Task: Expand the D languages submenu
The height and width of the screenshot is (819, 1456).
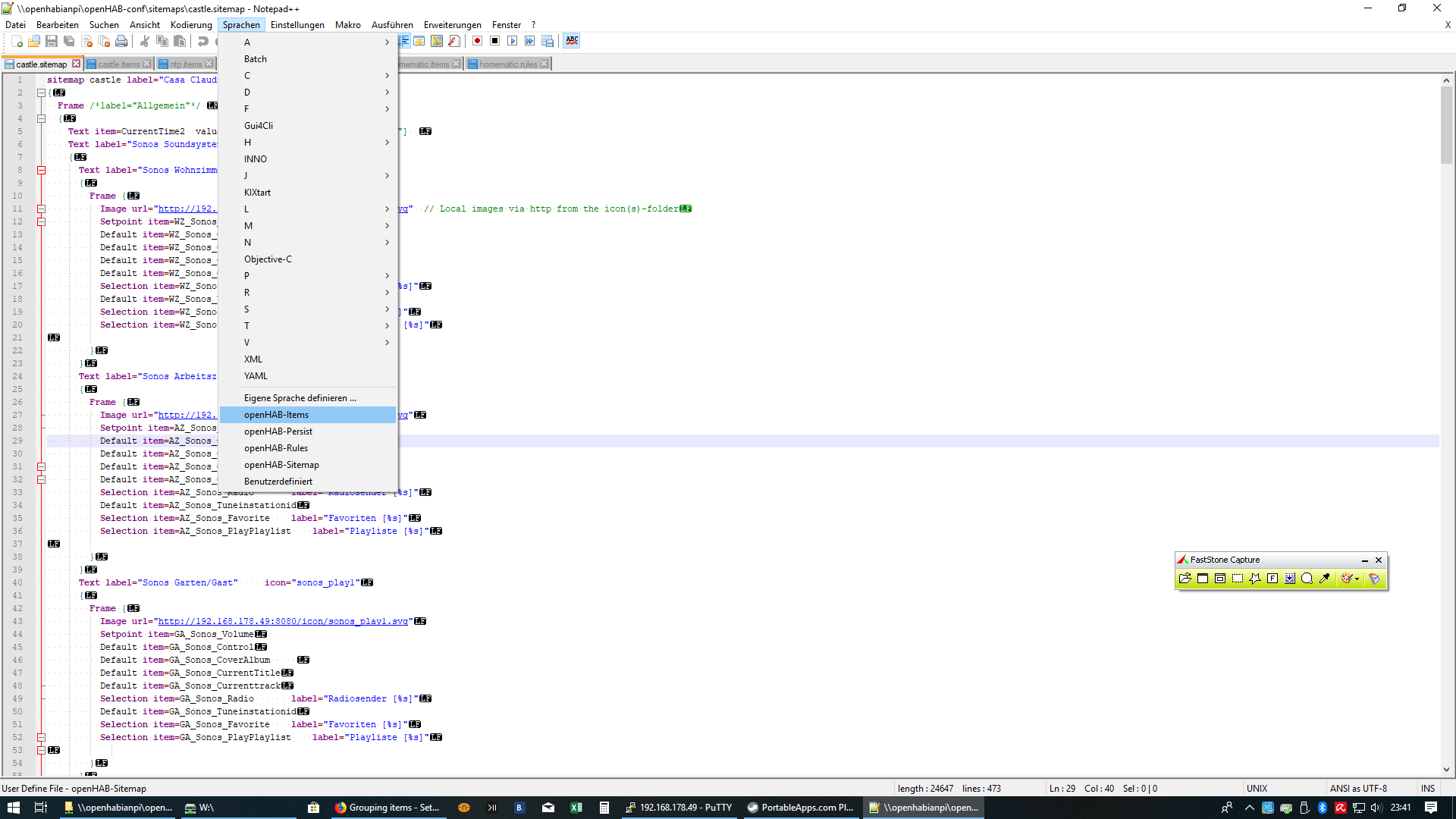Action: coord(308,93)
